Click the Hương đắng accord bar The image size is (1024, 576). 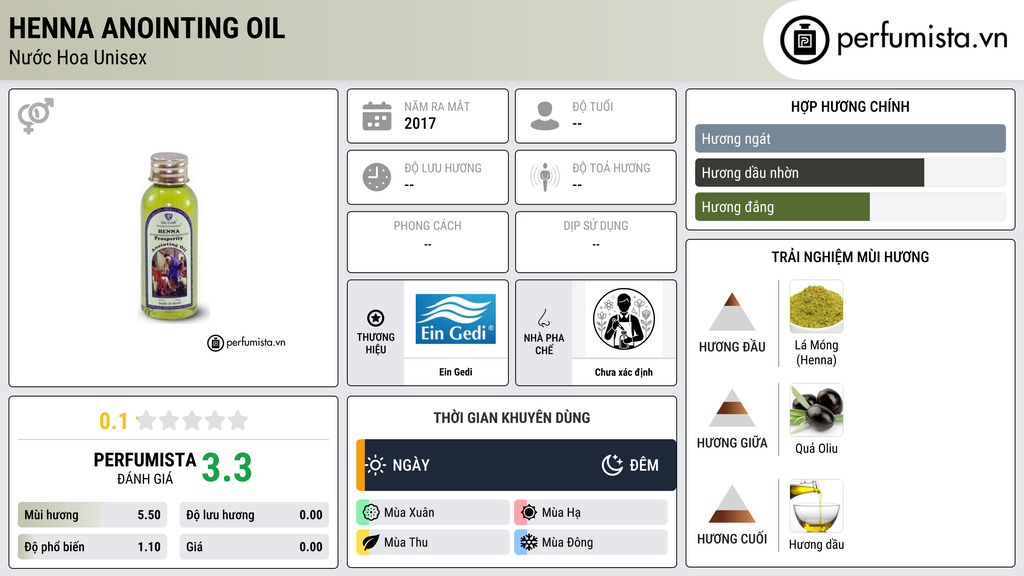(850, 207)
